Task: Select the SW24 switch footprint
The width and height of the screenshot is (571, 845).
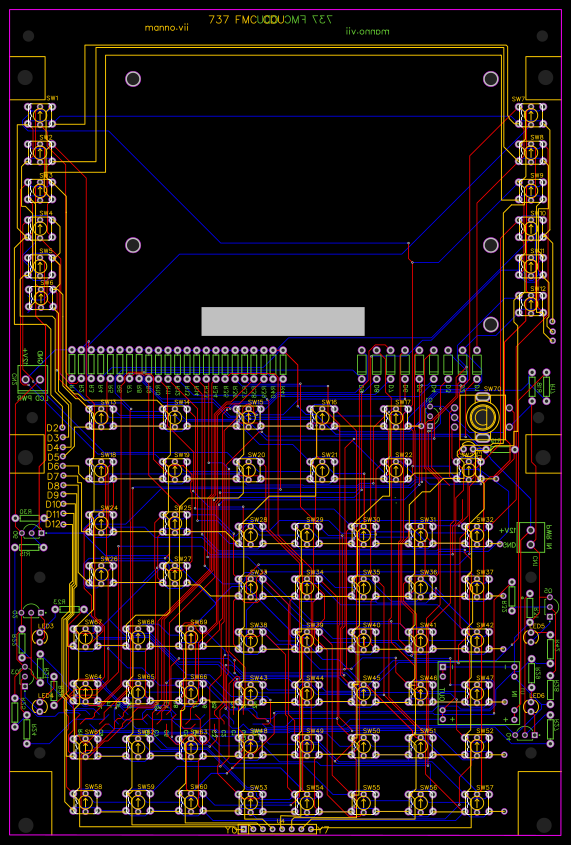Action: (101, 522)
